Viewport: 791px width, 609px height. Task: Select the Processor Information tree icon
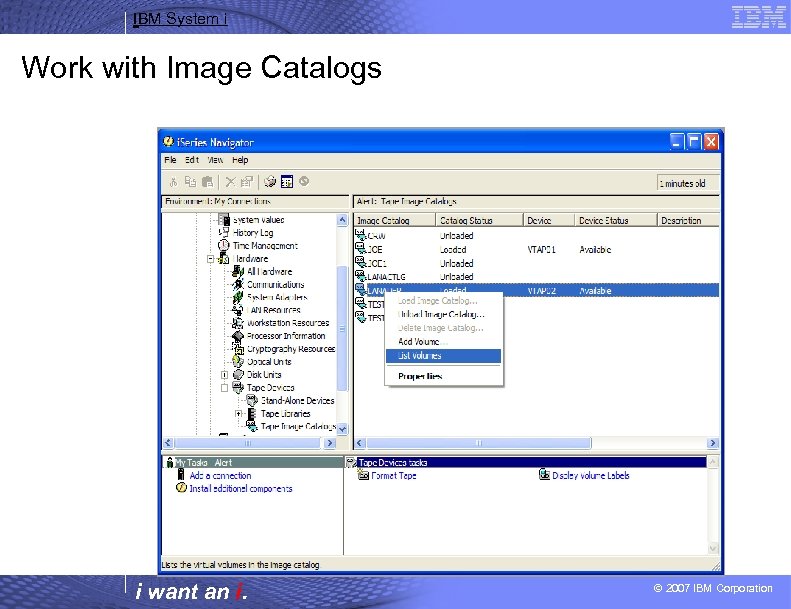[238, 336]
